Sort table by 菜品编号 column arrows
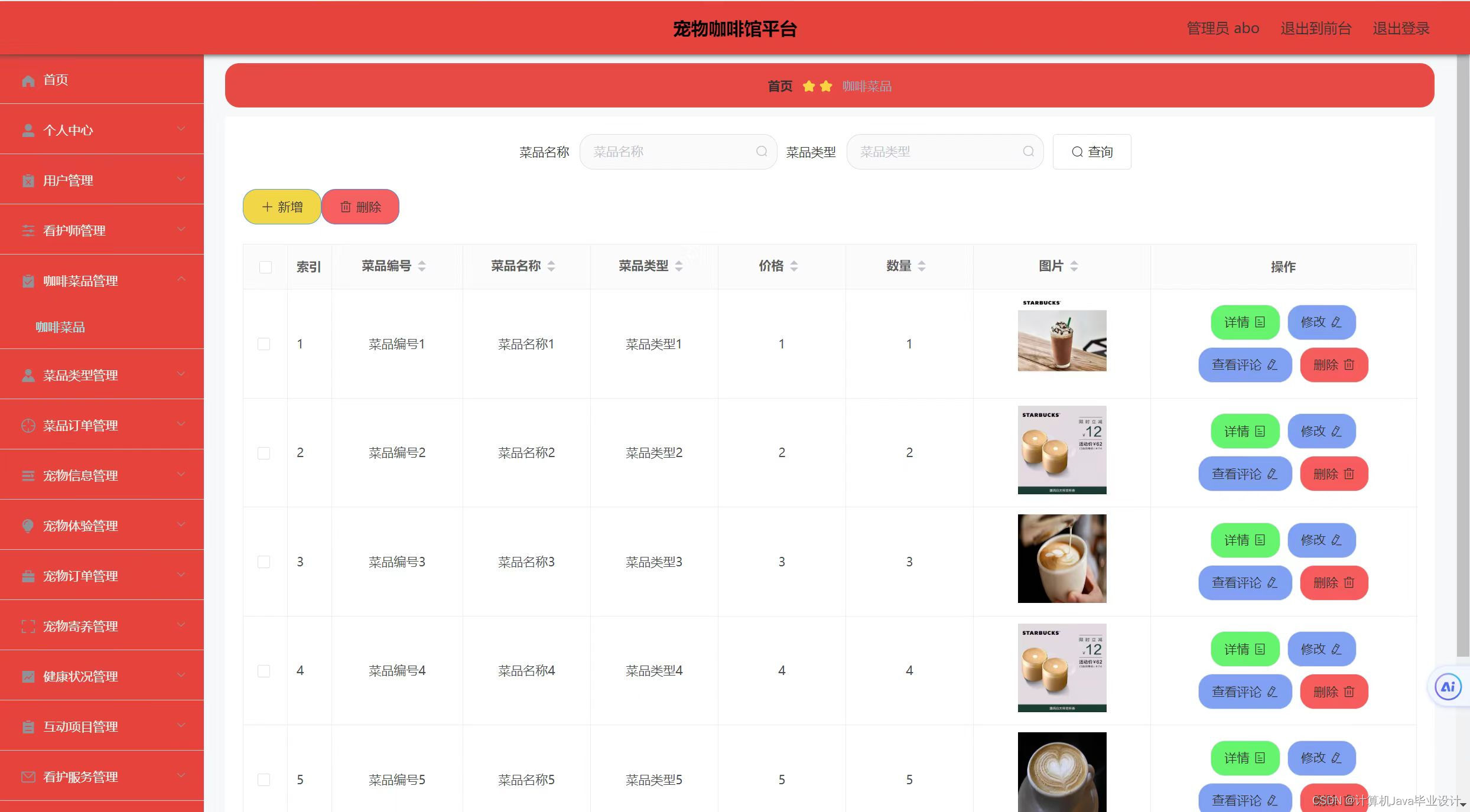Screen dimensions: 1470x812 [x=422, y=266]
